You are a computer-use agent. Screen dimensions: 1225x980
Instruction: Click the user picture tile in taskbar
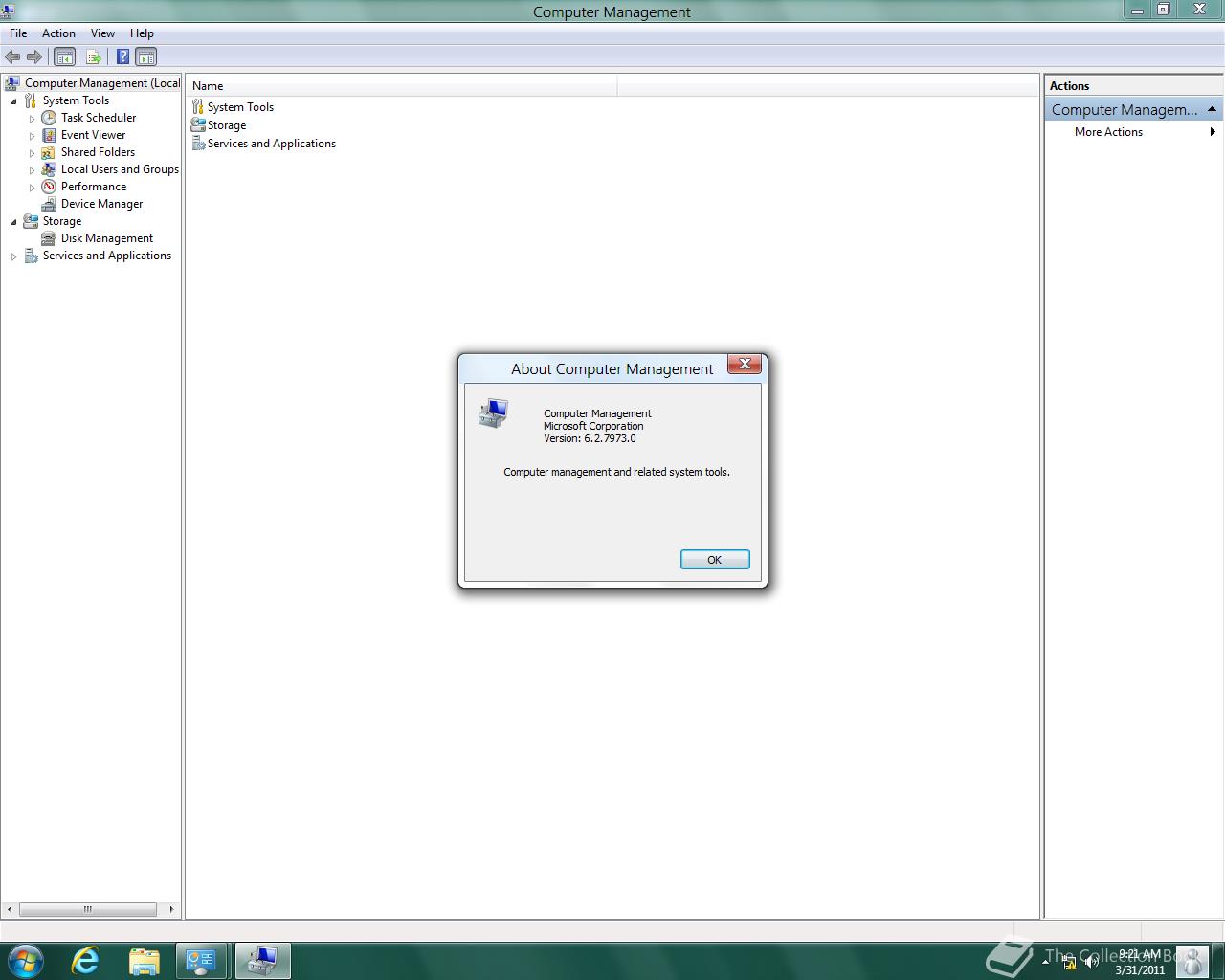1191,961
